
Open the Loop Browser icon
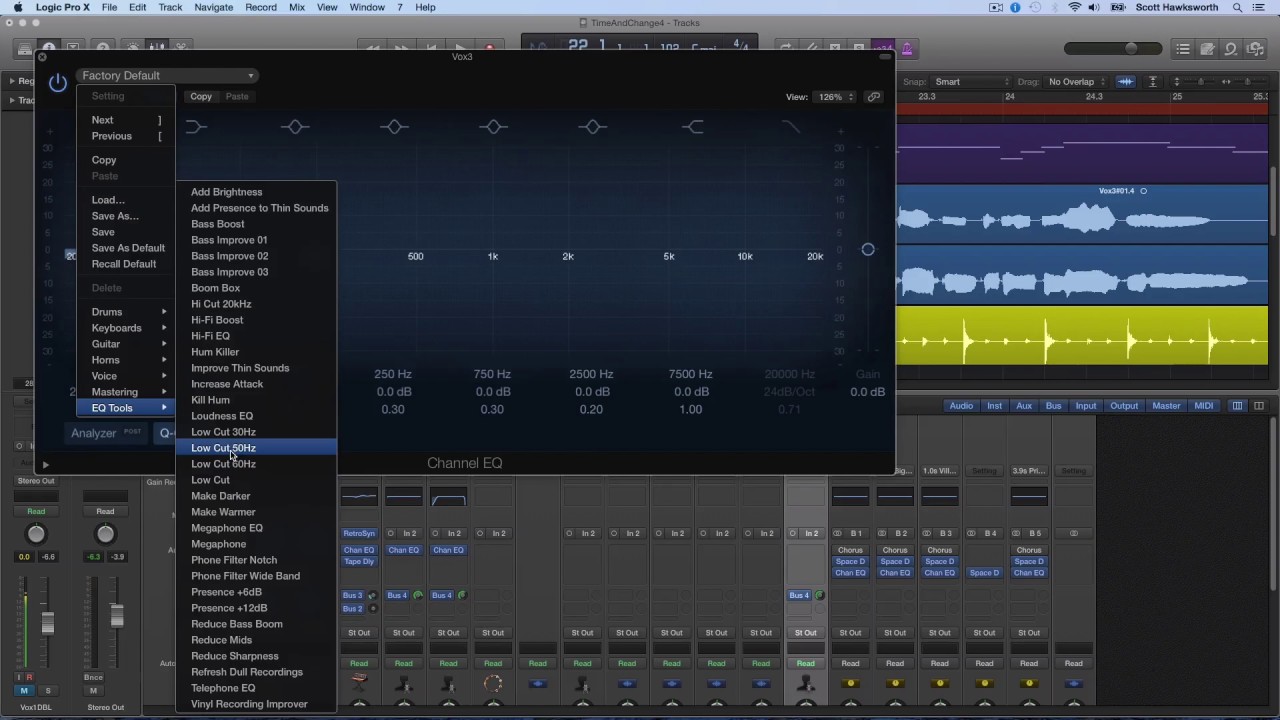point(1231,49)
